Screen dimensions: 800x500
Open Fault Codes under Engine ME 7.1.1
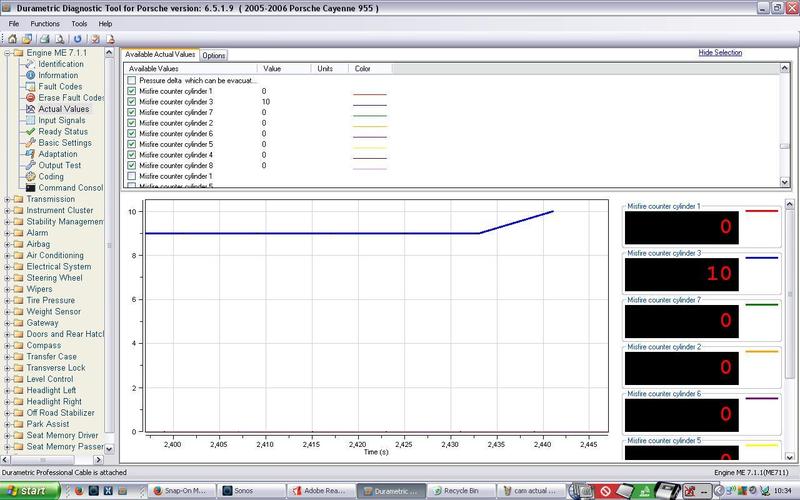pyautogui.click(x=59, y=87)
